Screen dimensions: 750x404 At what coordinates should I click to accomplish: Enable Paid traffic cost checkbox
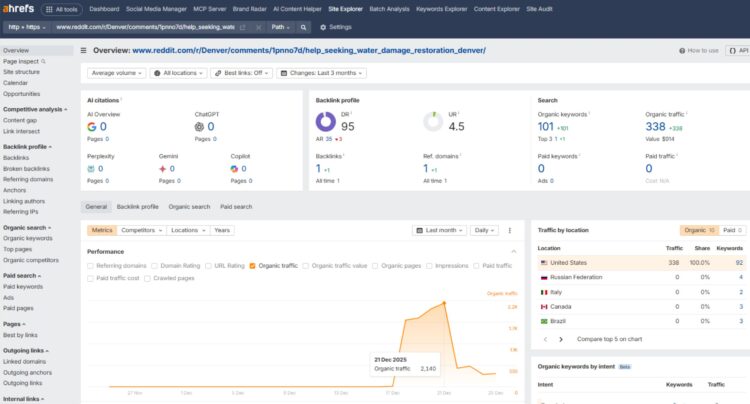point(90,278)
